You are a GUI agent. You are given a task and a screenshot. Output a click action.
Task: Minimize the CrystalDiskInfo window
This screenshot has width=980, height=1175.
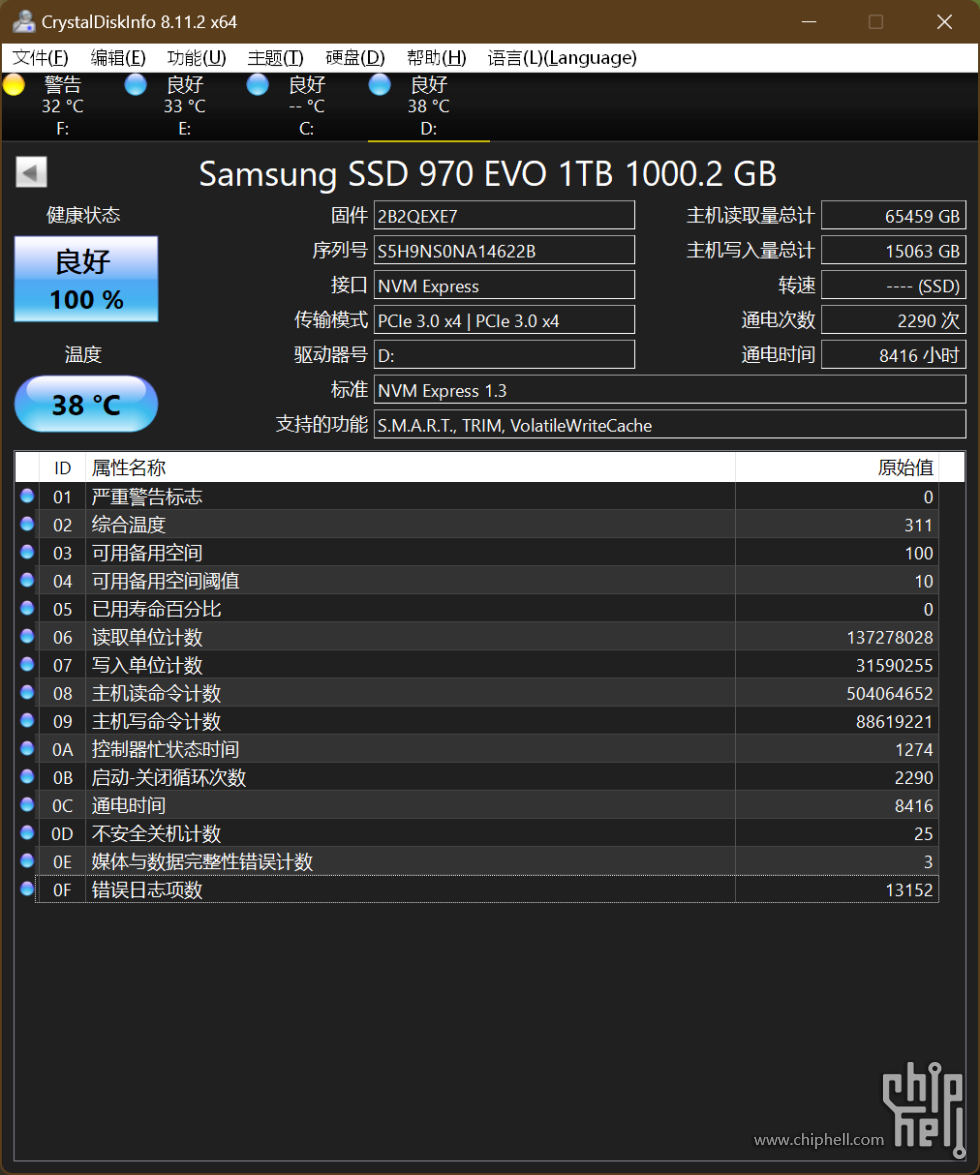tap(809, 22)
